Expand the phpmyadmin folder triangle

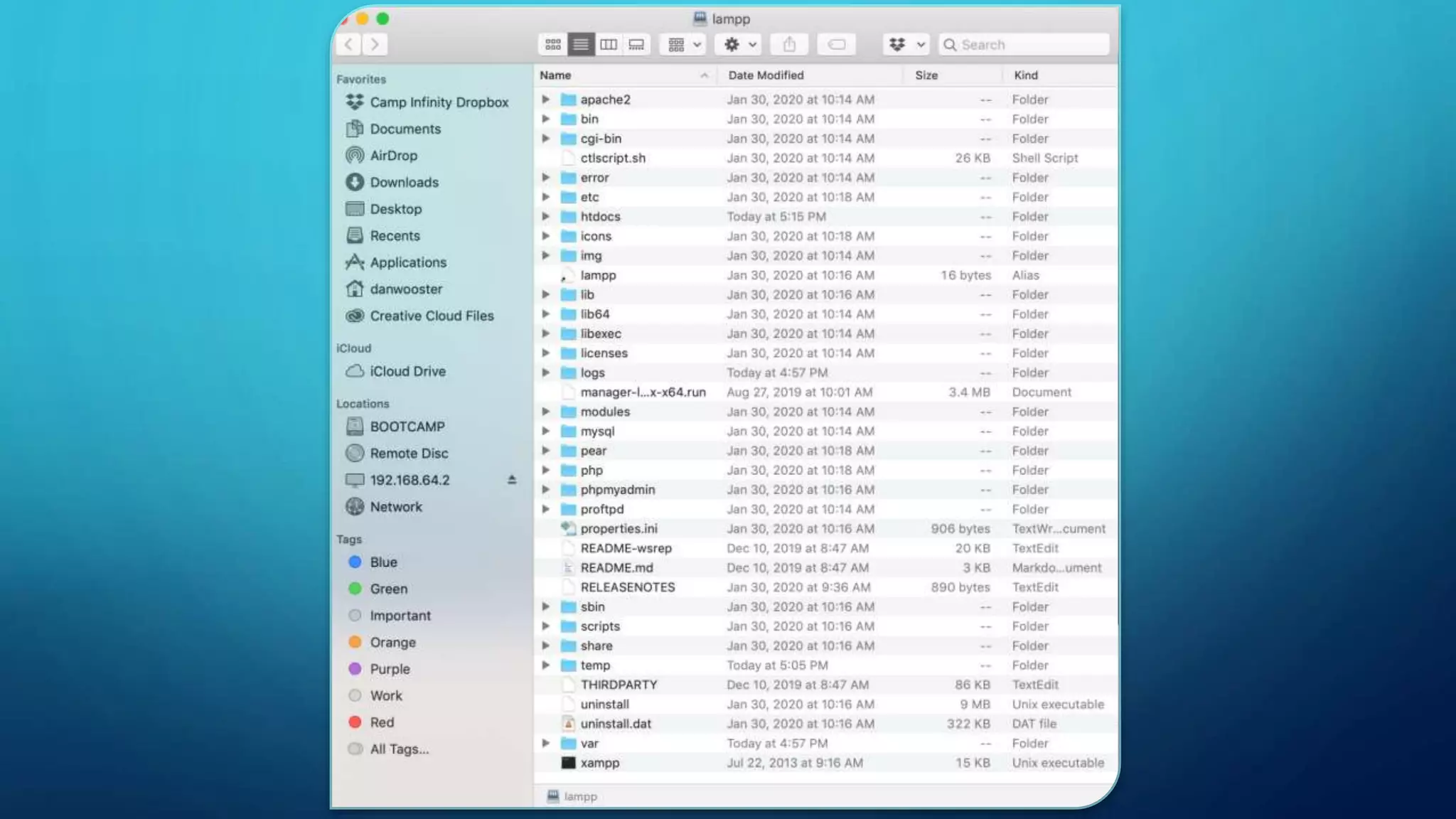click(x=545, y=490)
